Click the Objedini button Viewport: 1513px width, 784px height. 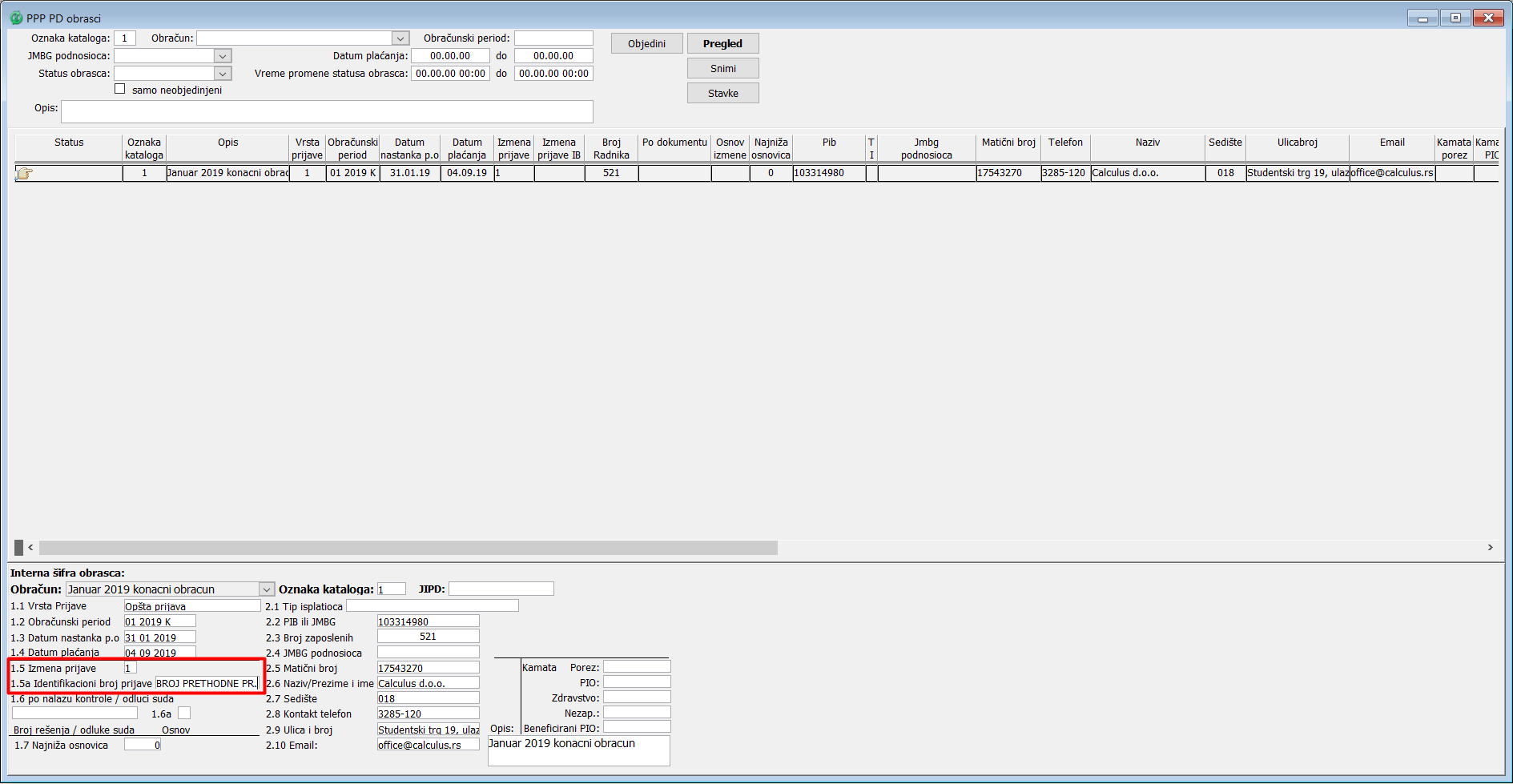point(647,43)
